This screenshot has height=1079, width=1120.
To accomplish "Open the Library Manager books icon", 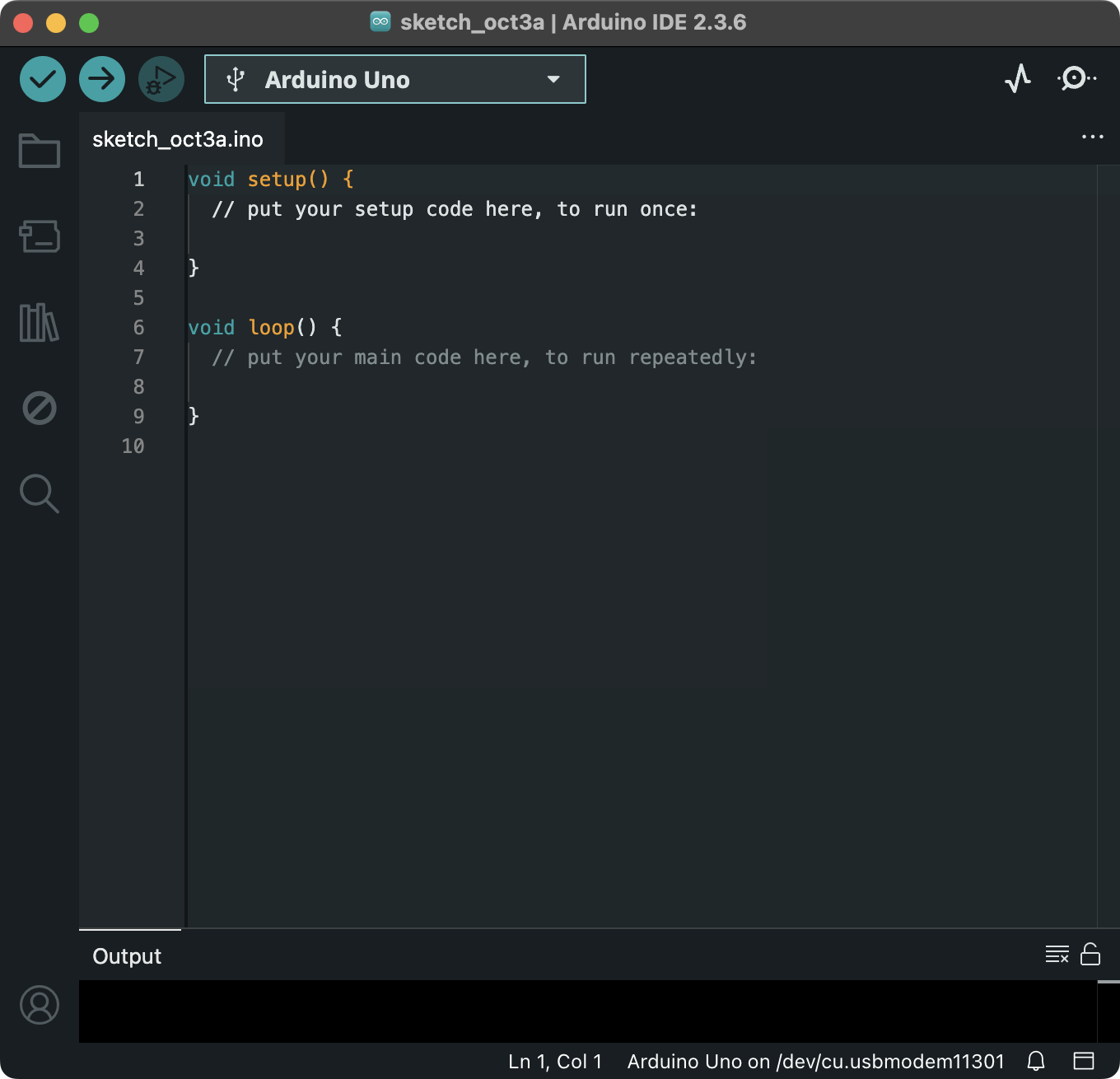I will (x=40, y=322).
